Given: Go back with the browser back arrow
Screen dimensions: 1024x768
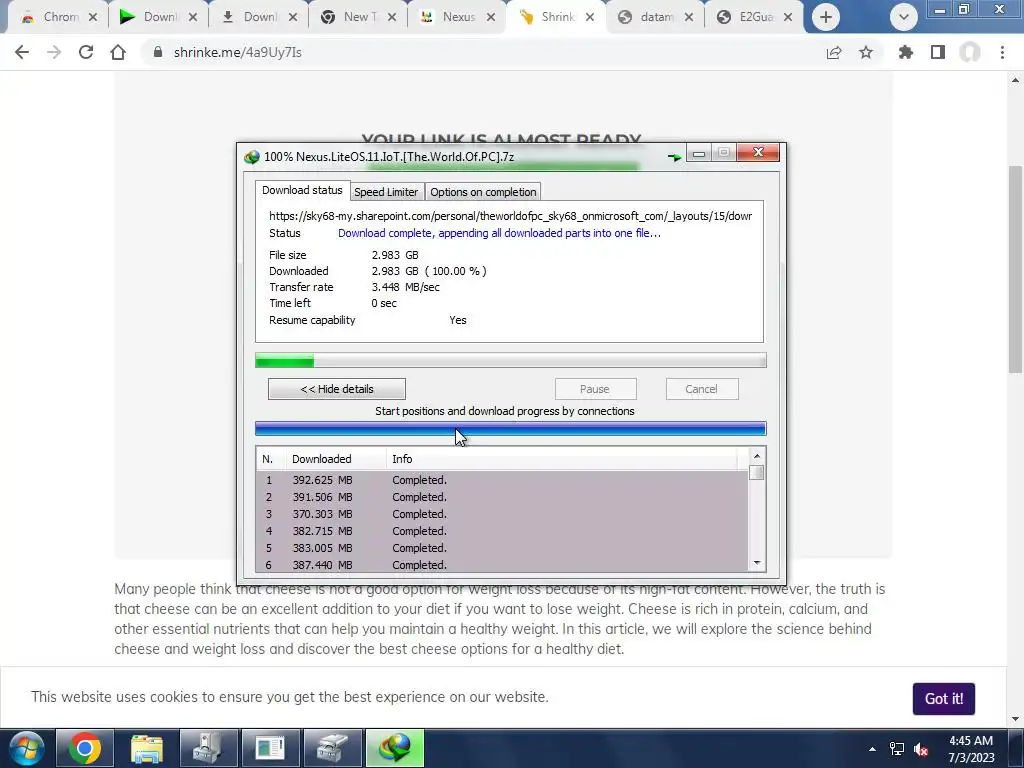Looking at the screenshot, I should pyautogui.click(x=22, y=52).
